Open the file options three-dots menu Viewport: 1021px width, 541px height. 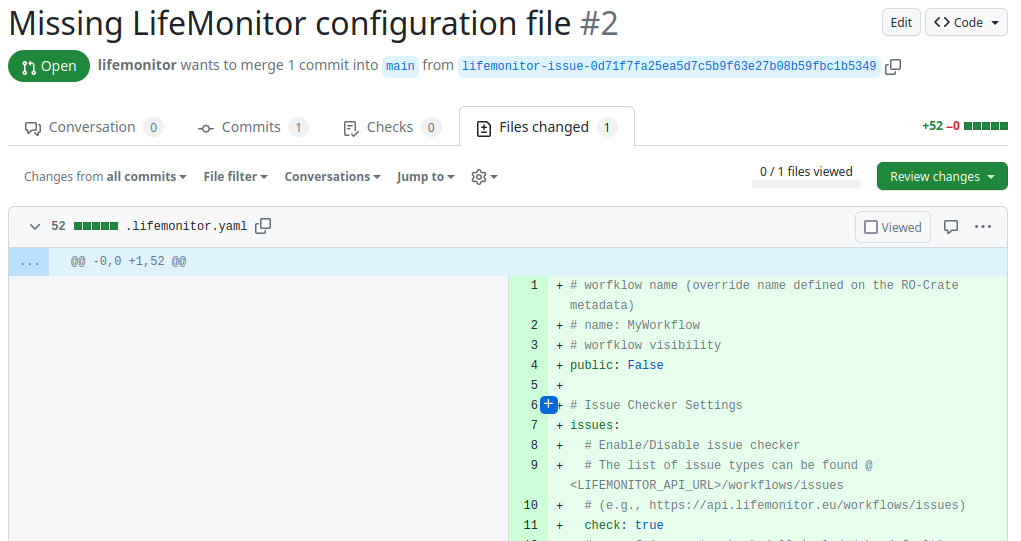983,227
